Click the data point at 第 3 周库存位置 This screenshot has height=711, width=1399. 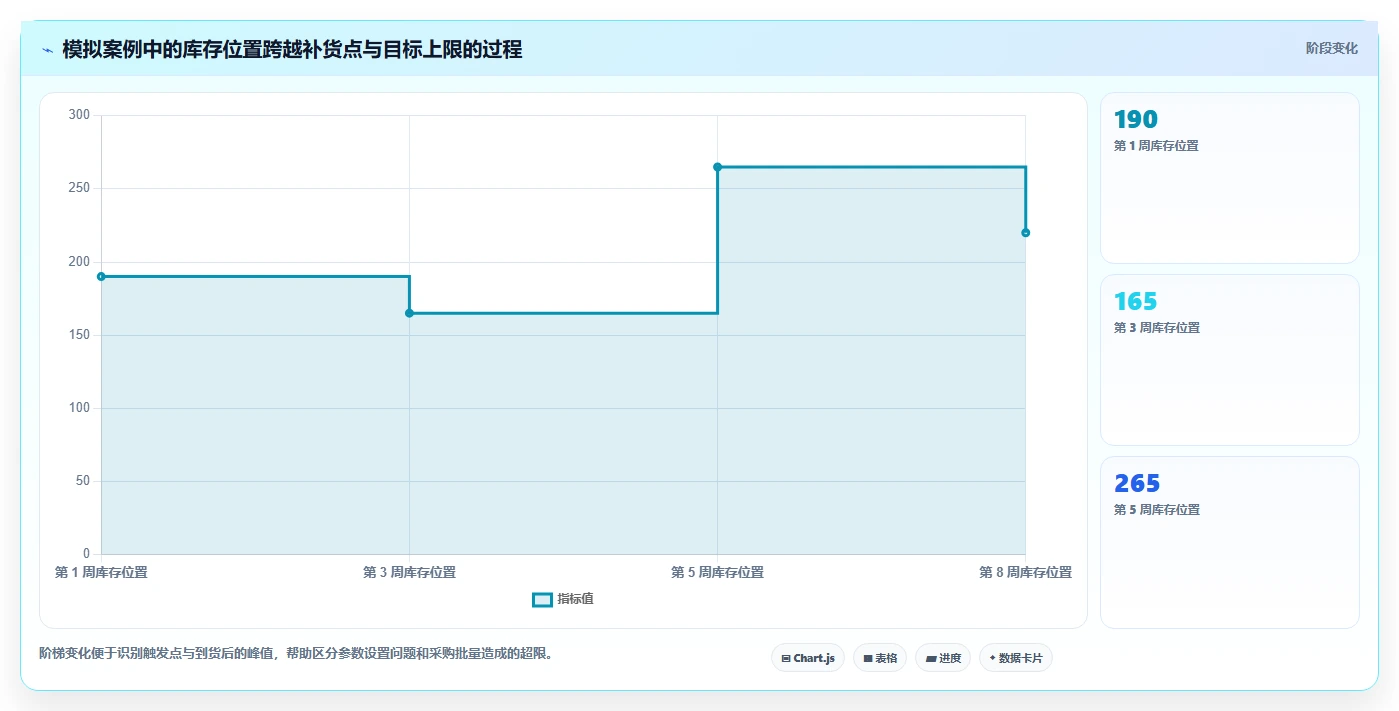409,313
